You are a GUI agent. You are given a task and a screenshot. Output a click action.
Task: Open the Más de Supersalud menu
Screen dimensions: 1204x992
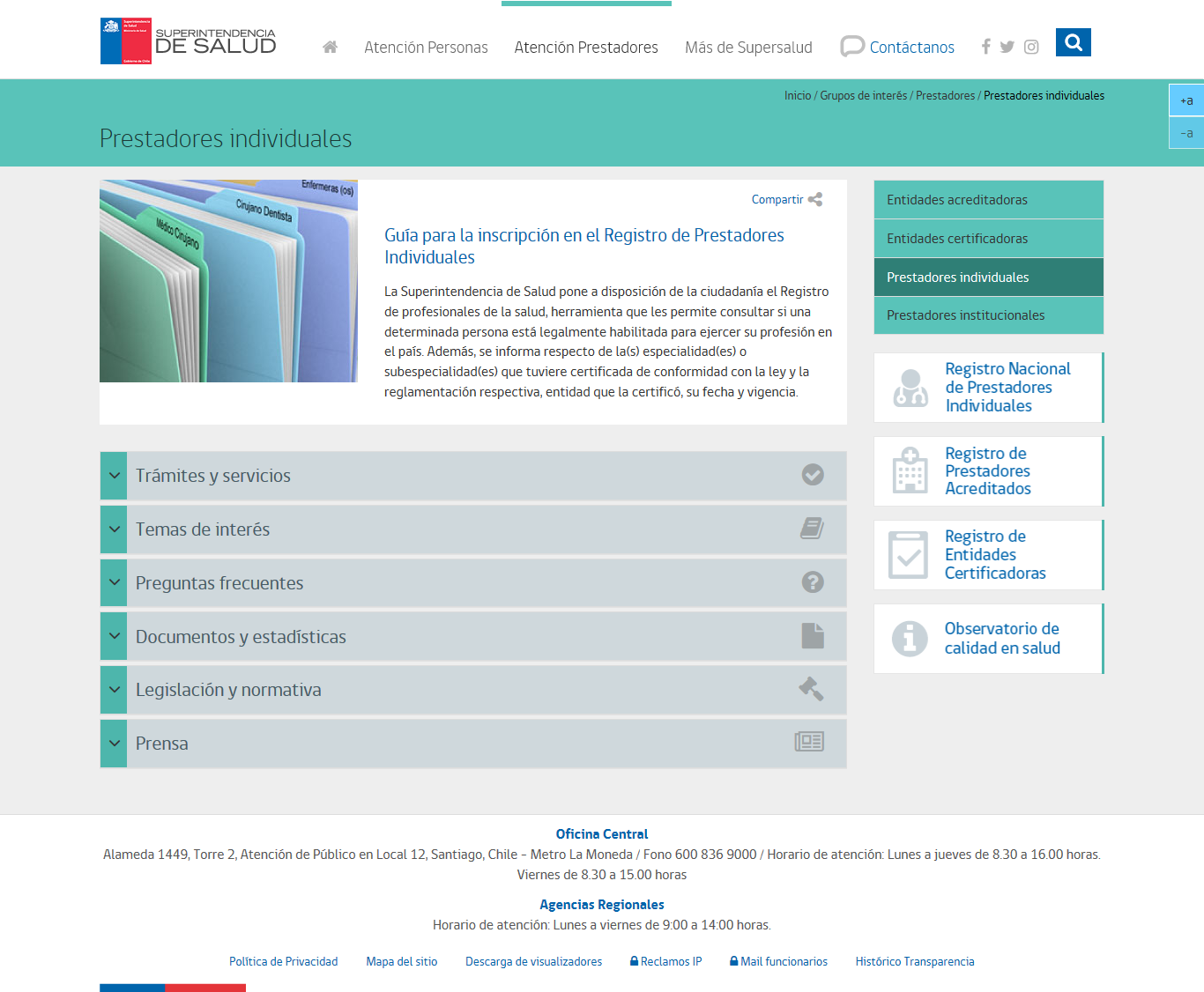pyautogui.click(x=748, y=48)
